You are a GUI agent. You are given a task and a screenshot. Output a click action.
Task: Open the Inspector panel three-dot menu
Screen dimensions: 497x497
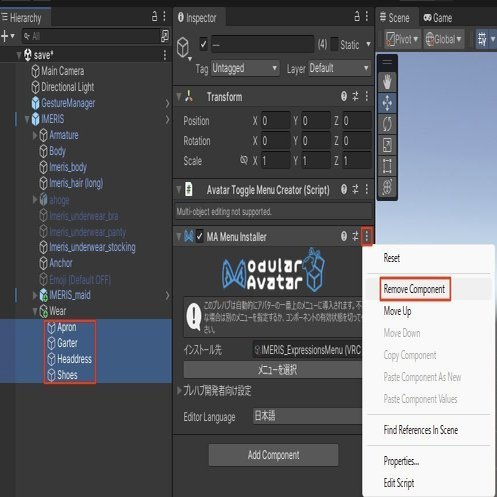(x=367, y=16)
